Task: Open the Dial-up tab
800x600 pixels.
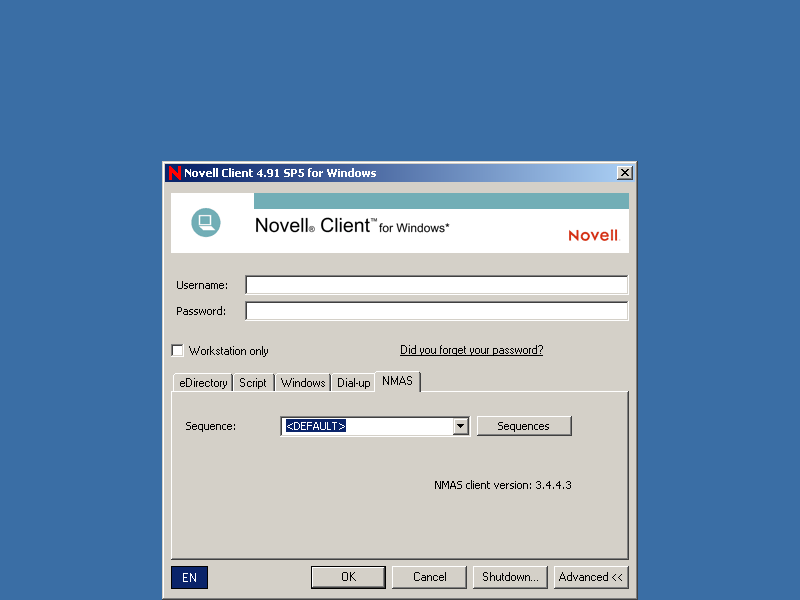Action: [x=354, y=383]
